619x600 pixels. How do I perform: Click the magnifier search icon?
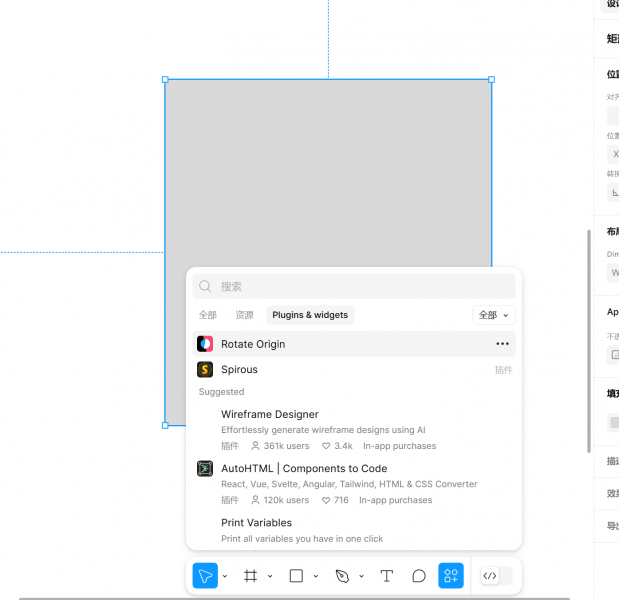205,286
